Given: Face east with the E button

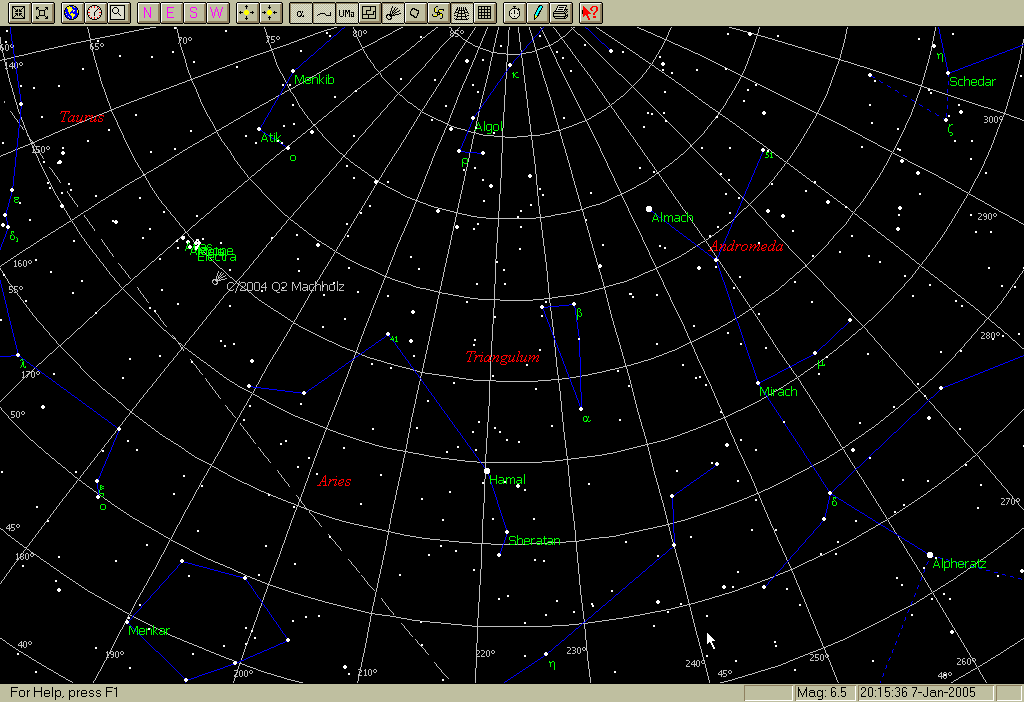Looking at the screenshot, I should (x=171, y=13).
